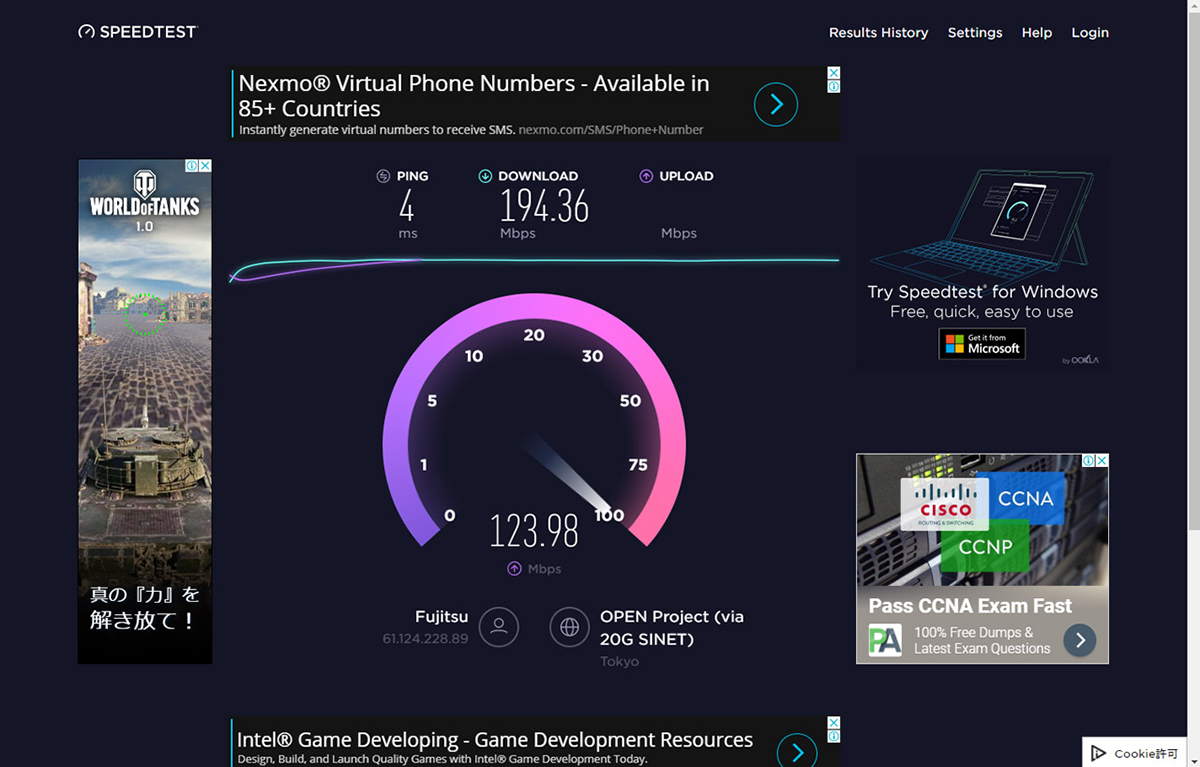Click the Intel Game Developing ad headline
Image resolution: width=1200 pixels, height=767 pixels.
point(494,740)
